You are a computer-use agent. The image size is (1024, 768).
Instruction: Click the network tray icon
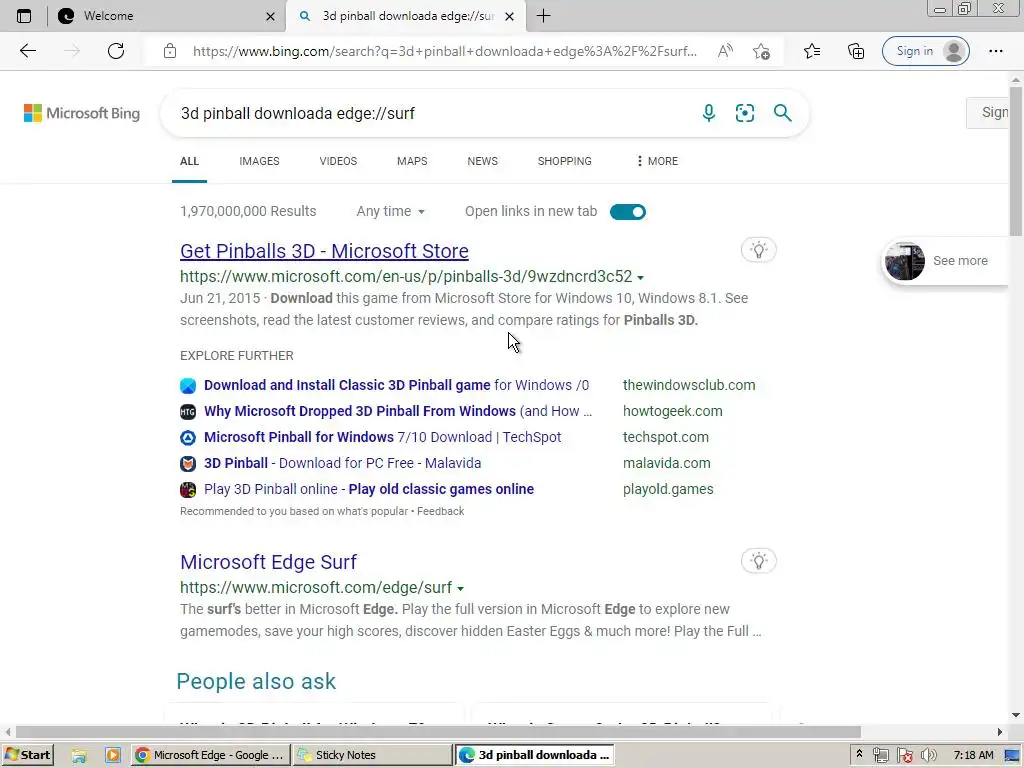(880, 755)
